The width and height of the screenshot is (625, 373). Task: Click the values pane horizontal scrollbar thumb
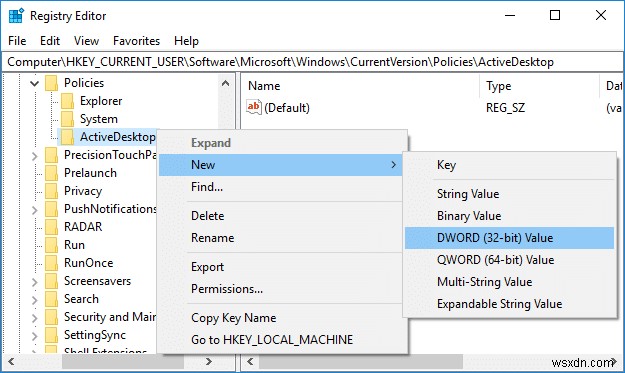click(x=361, y=361)
